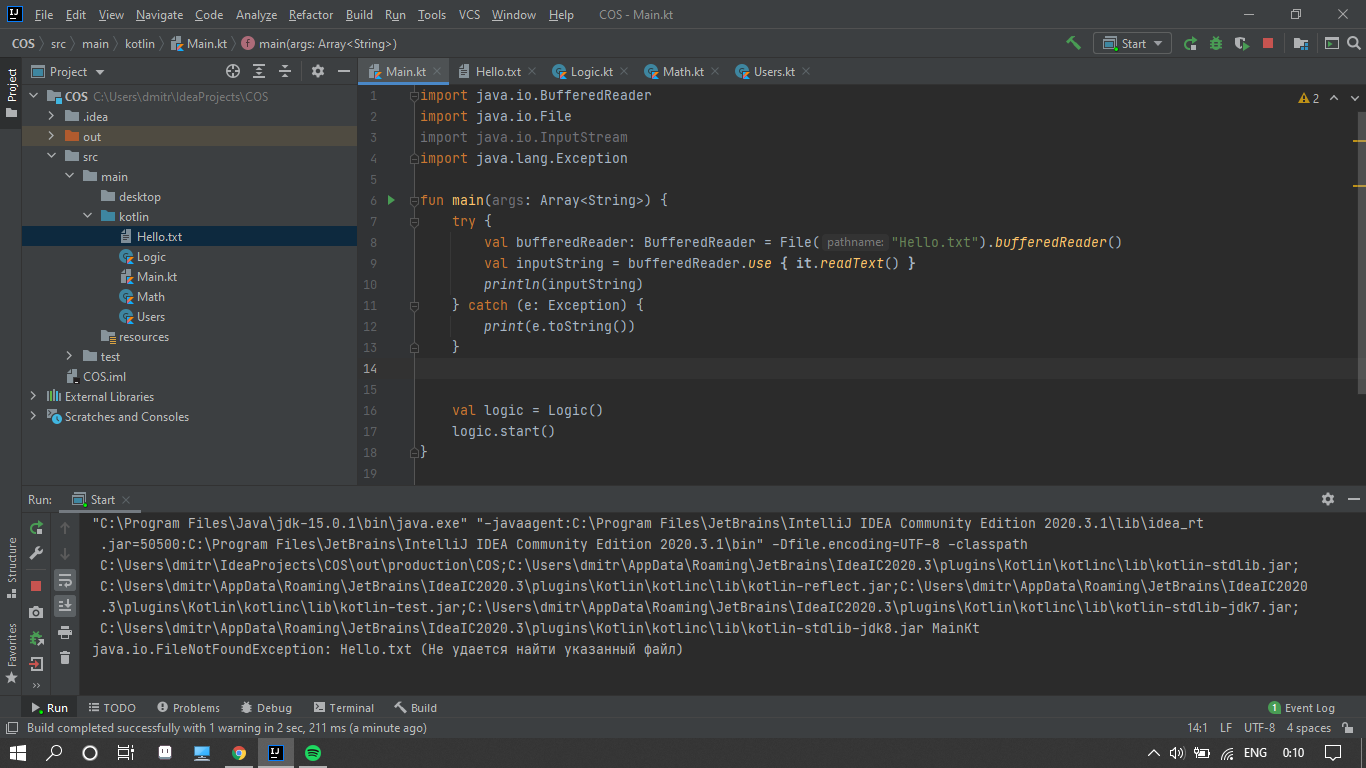Viewport: 1366px width, 768px height.
Task: Open the Analyze menu
Action: pos(256,15)
